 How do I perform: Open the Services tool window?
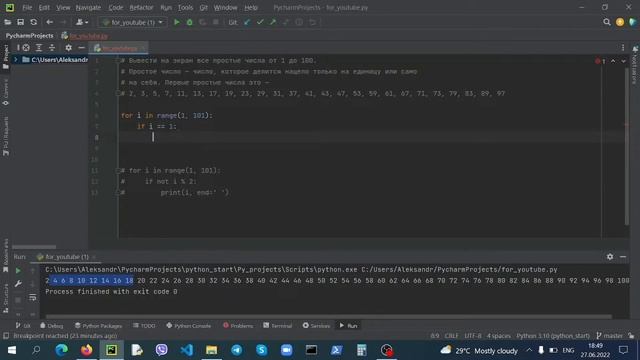coord(316,326)
